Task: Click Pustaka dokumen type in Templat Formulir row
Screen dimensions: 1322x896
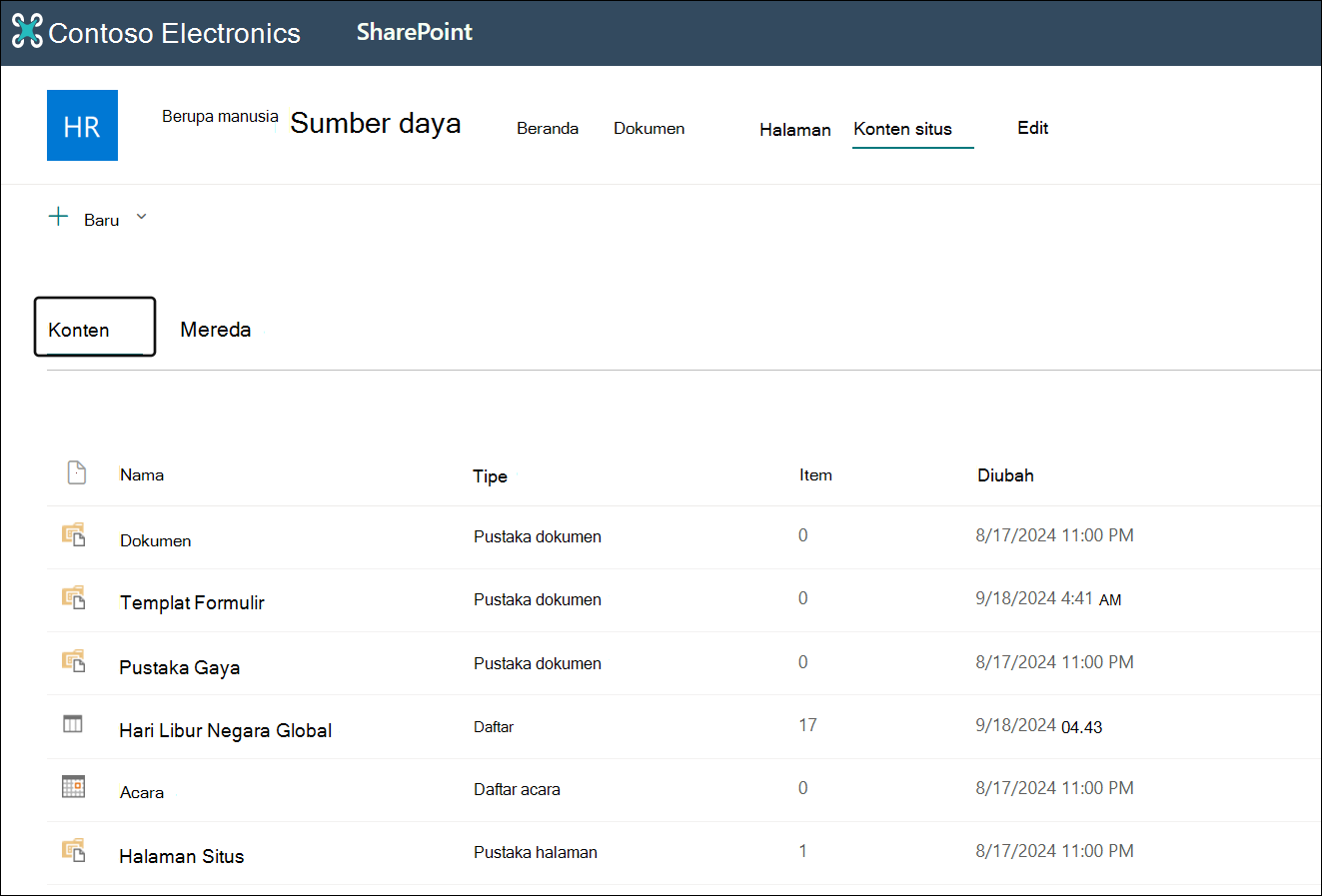Action: point(538,599)
